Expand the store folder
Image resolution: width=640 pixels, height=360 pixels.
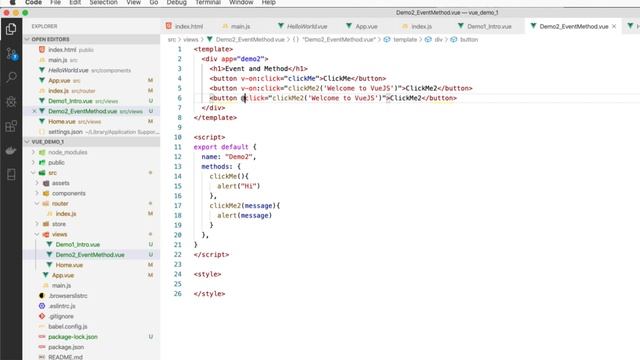(37, 224)
